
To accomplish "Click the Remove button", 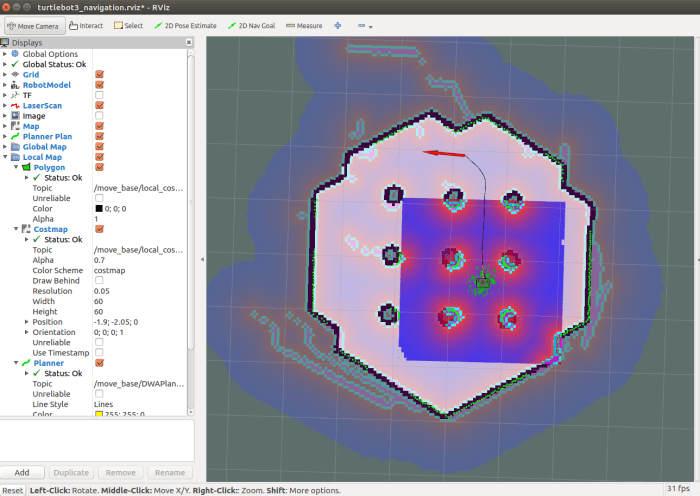I will (x=121, y=472).
